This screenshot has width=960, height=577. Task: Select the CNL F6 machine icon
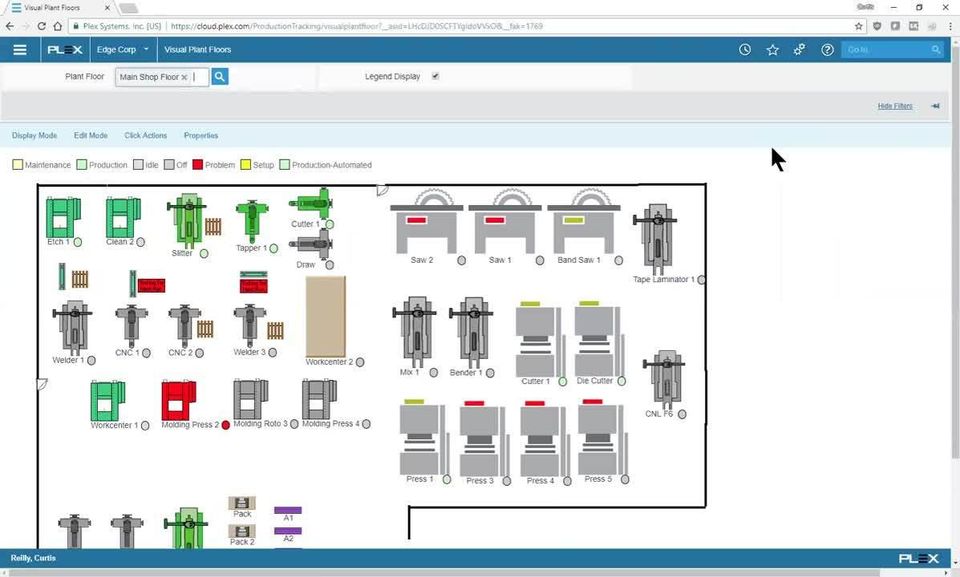pyautogui.click(x=664, y=380)
